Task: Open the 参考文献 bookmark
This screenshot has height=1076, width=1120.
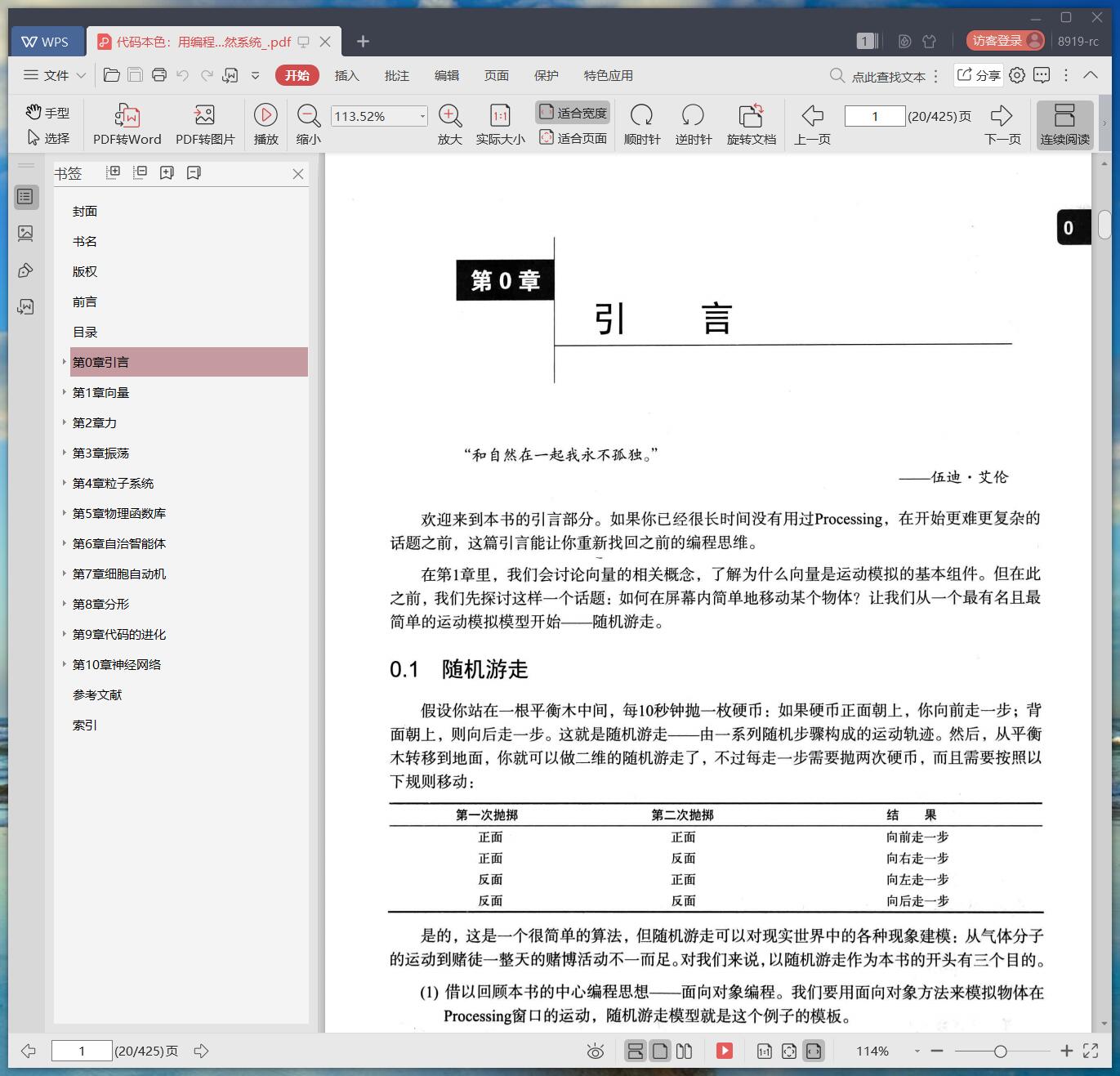Action: 97,694
